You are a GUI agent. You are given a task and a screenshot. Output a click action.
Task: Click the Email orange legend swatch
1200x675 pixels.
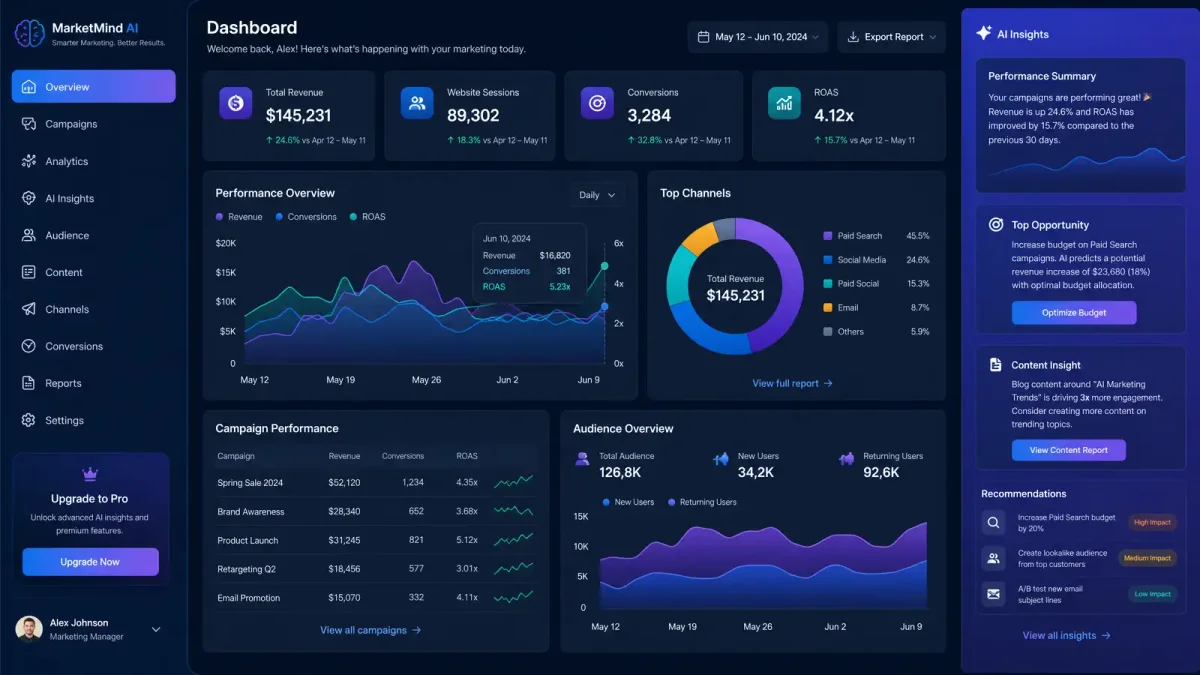(x=827, y=307)
